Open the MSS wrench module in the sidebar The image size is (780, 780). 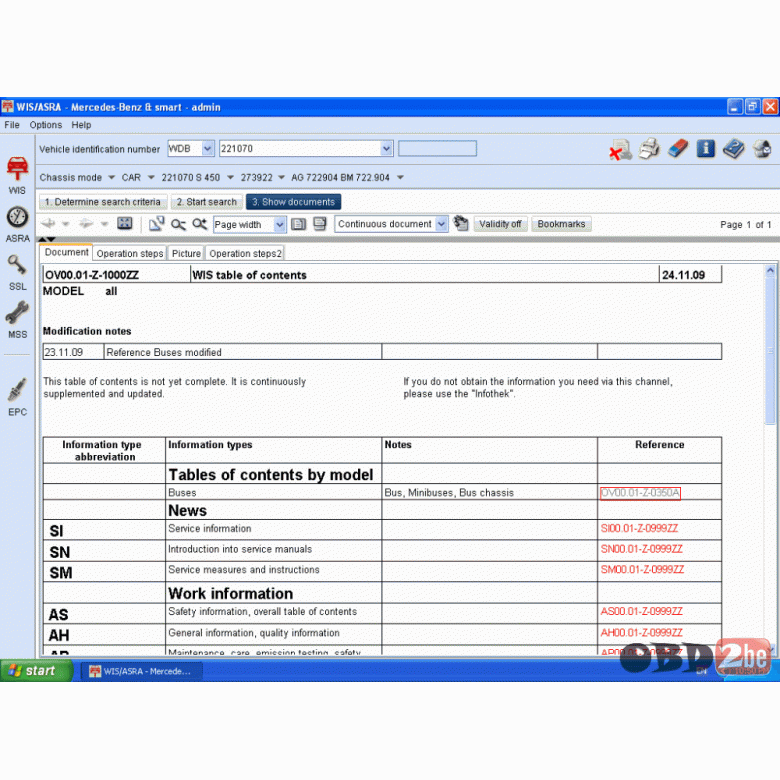pos(17,320)
